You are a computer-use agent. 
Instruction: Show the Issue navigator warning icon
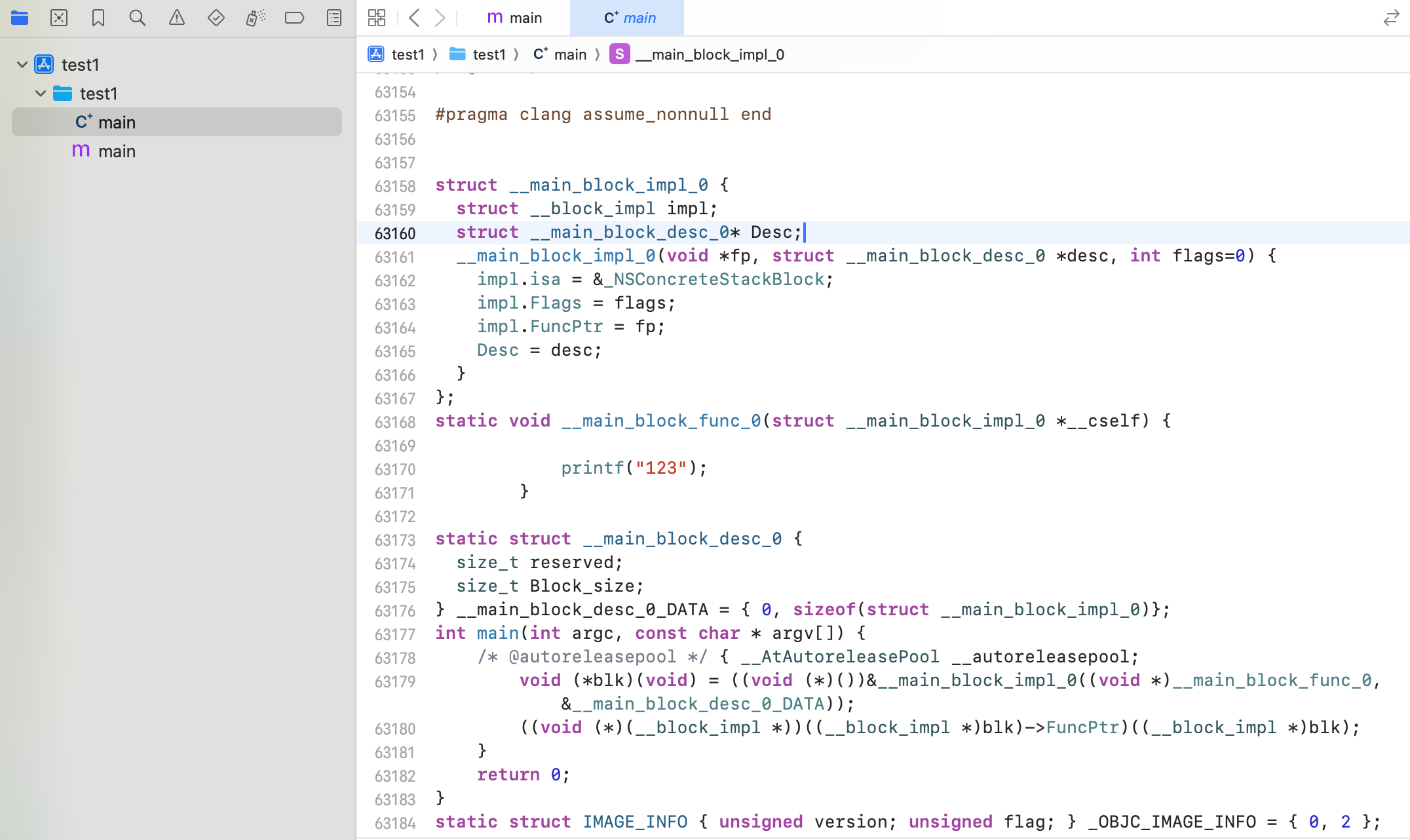tap(177, 18)
